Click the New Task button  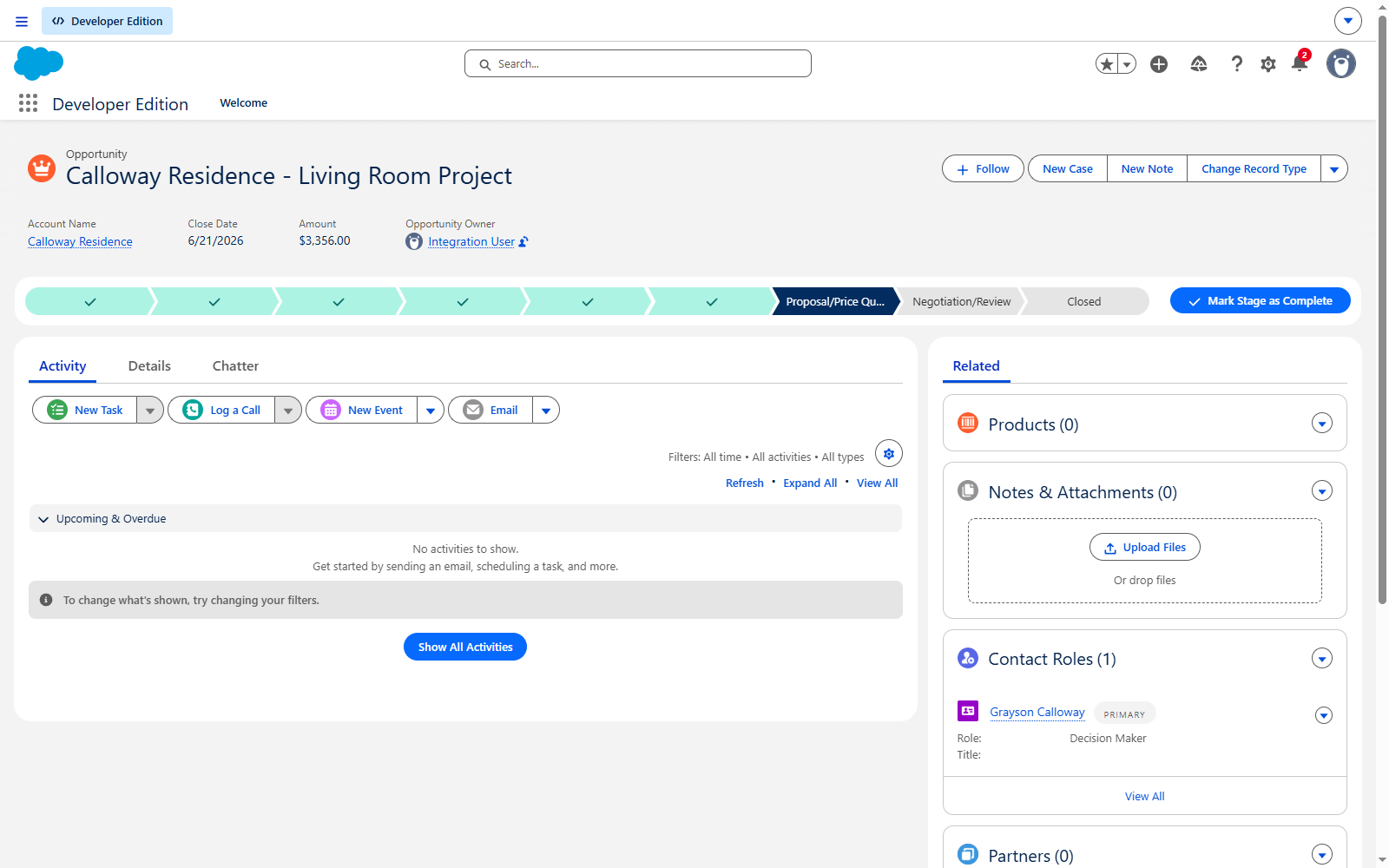[x=85, y=410]
